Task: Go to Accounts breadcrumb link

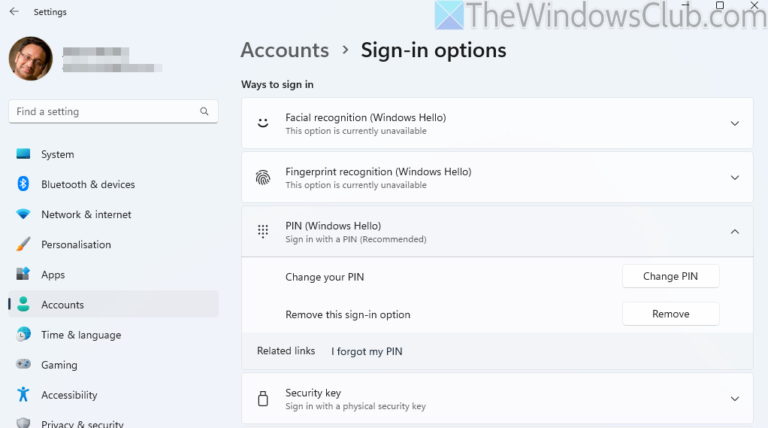Action: (285, 50)
